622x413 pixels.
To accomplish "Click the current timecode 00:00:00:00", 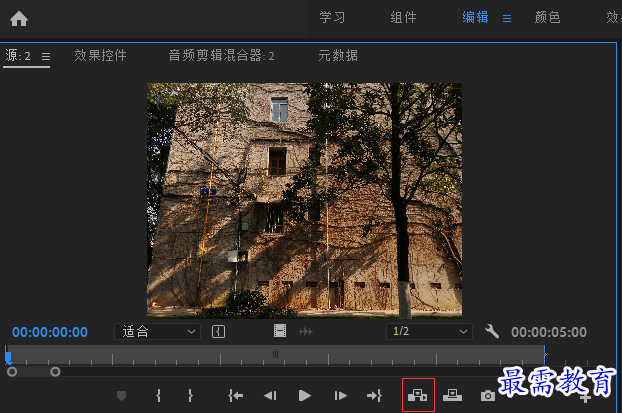I will coord(50,332).
